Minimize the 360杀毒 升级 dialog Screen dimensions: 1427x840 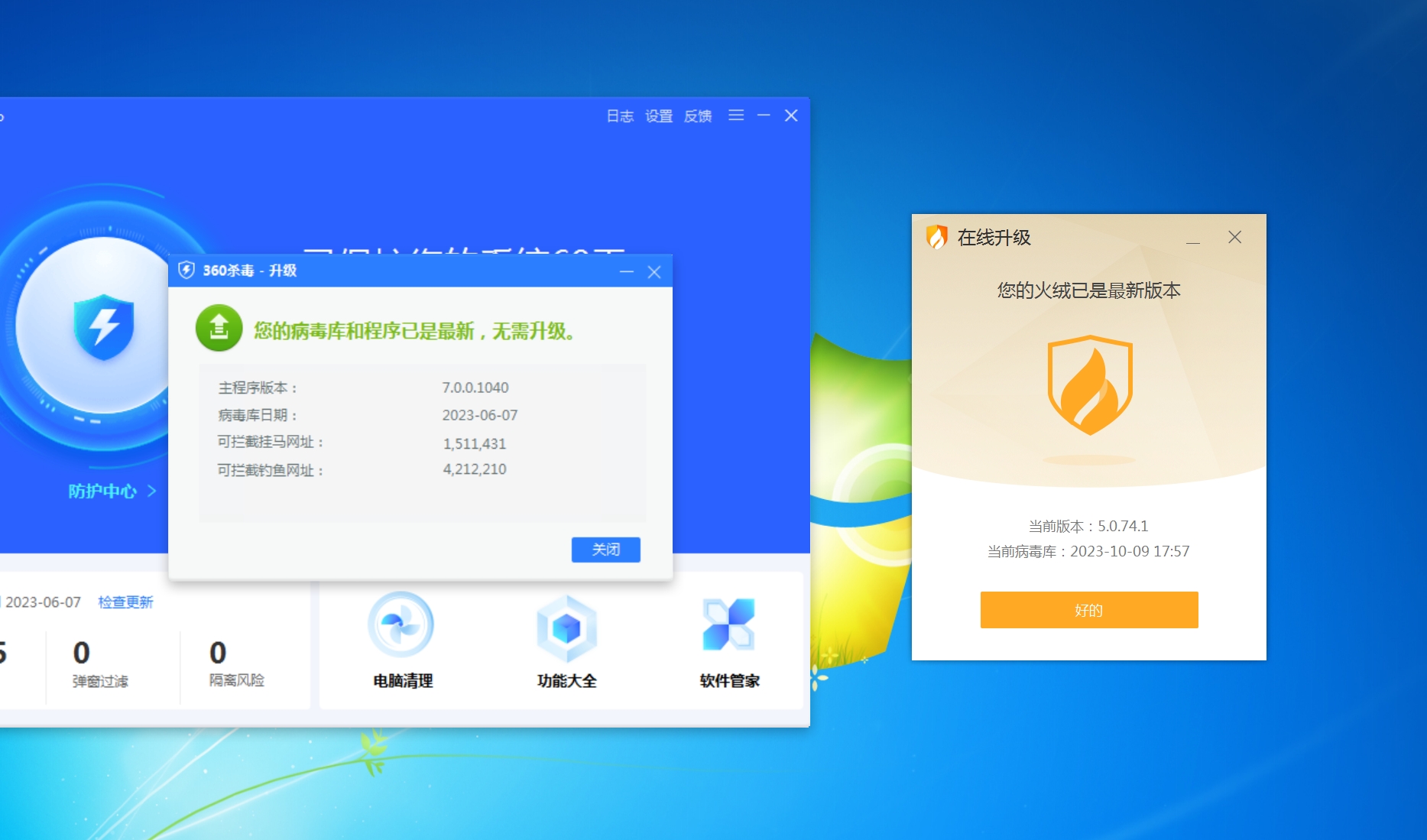tap(627, 272)
